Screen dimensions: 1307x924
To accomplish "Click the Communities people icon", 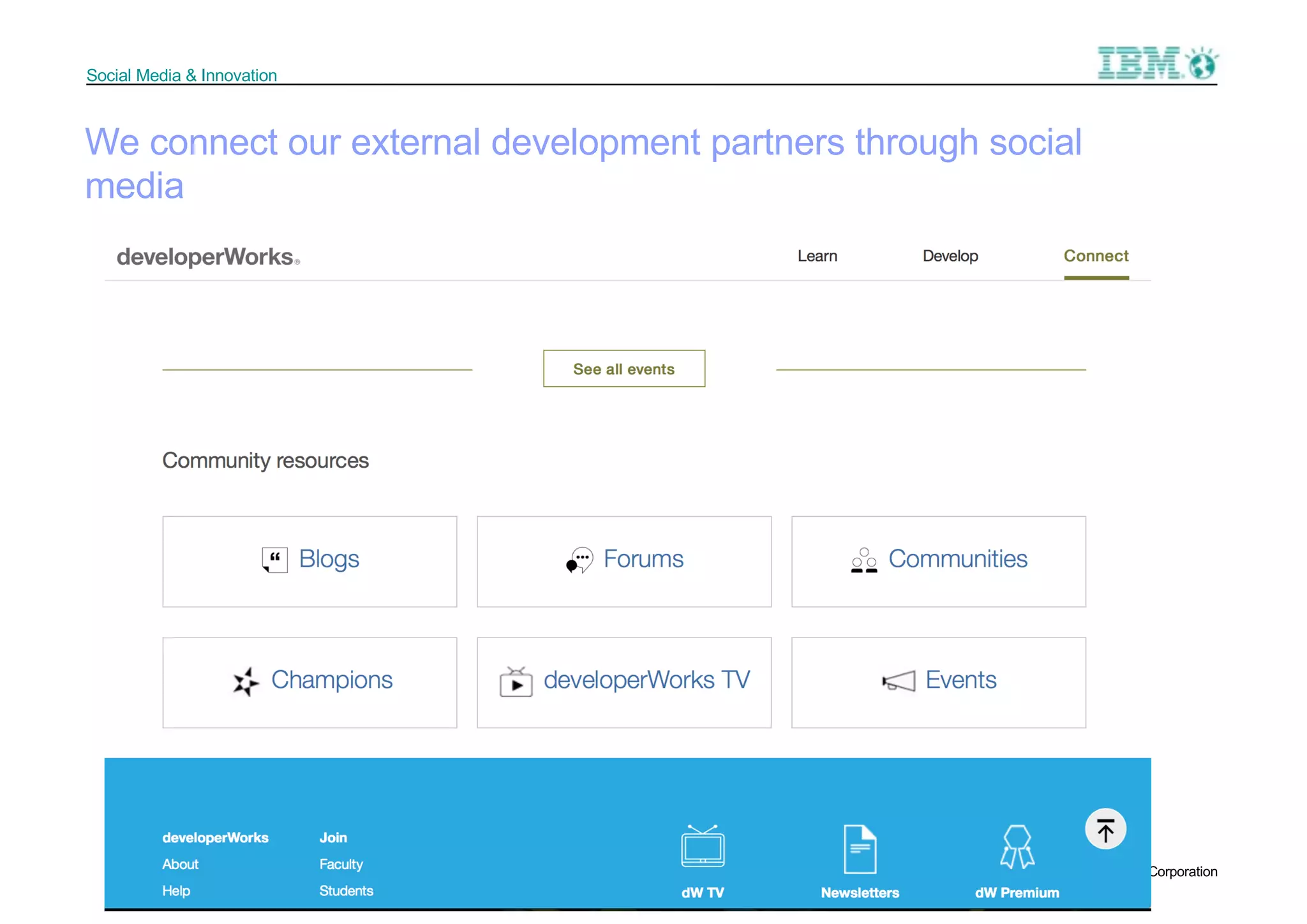I will click(x=864, y=560).
